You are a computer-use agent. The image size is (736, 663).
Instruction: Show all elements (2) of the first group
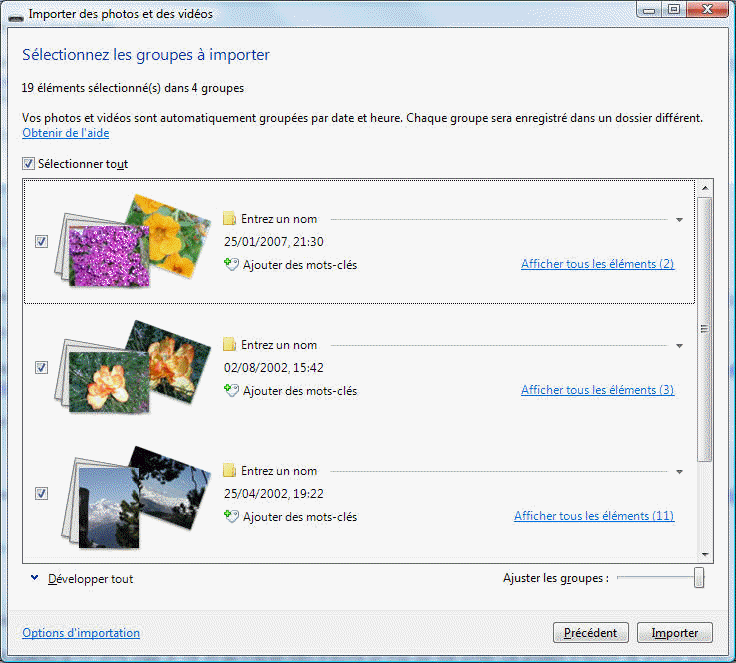tap(598, 264)
